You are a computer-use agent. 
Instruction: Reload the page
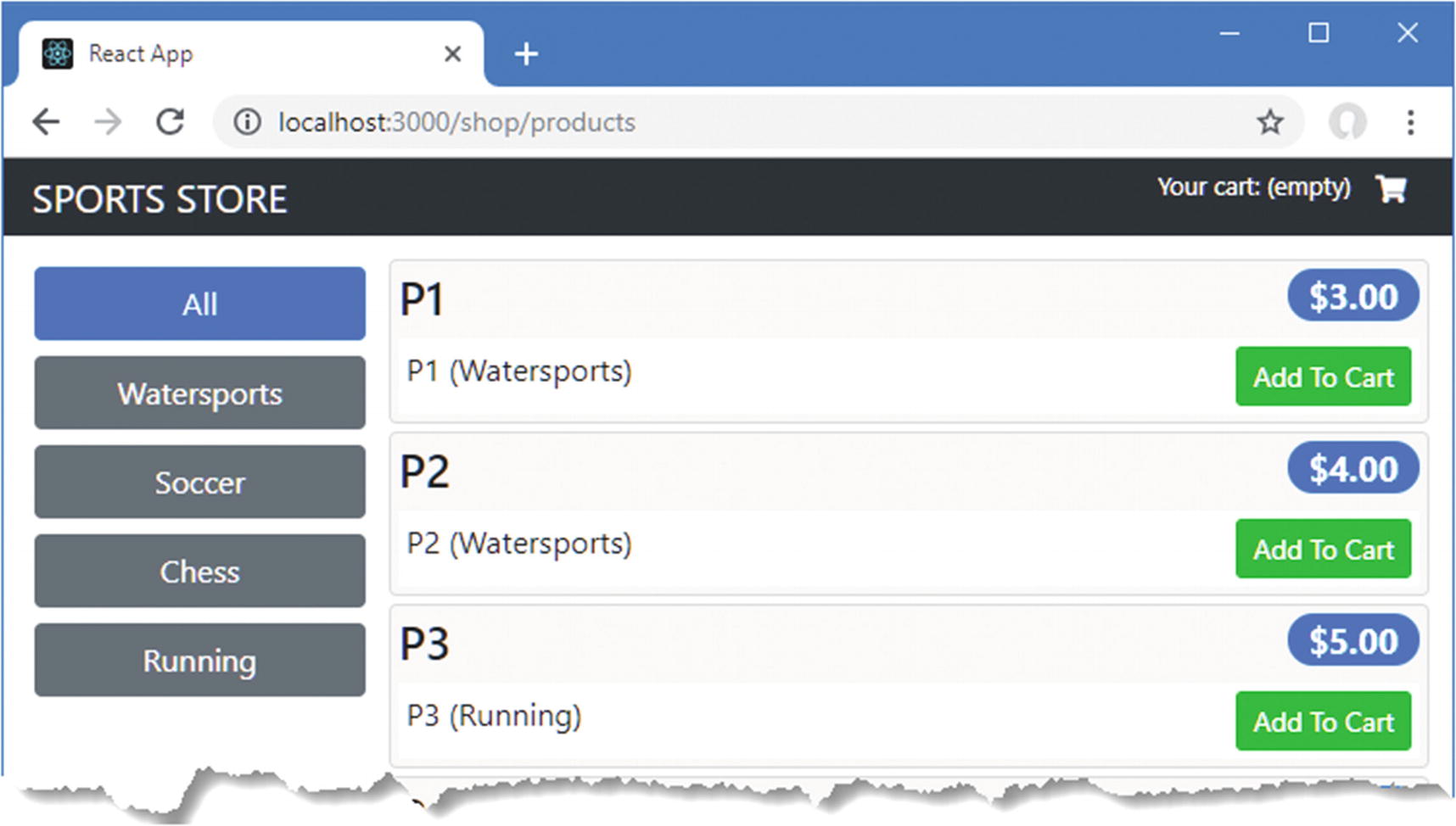[x=171, y=122]
